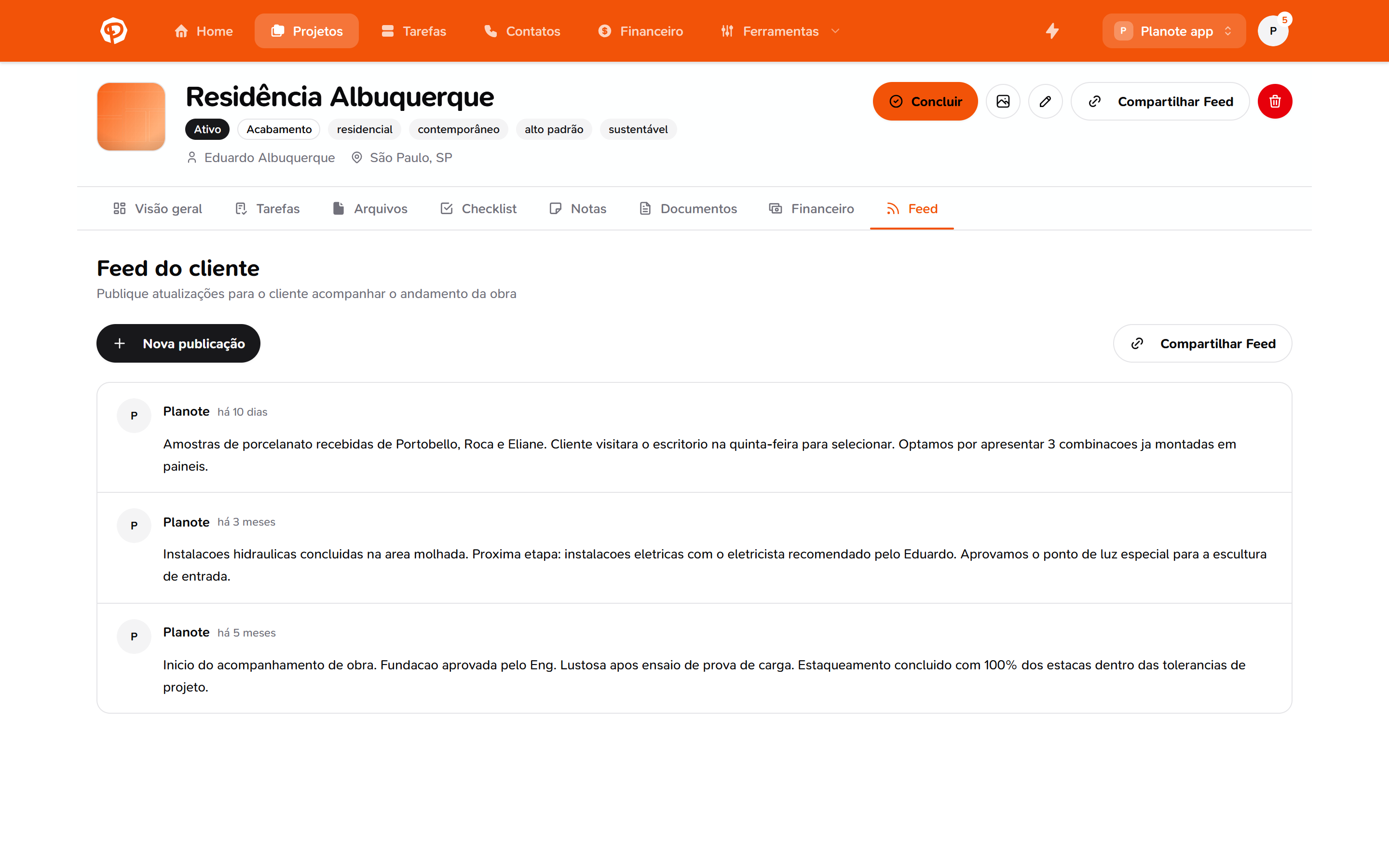
Task: Click avatar of the há 5 meses post
Action: click(x=134, y=636)
